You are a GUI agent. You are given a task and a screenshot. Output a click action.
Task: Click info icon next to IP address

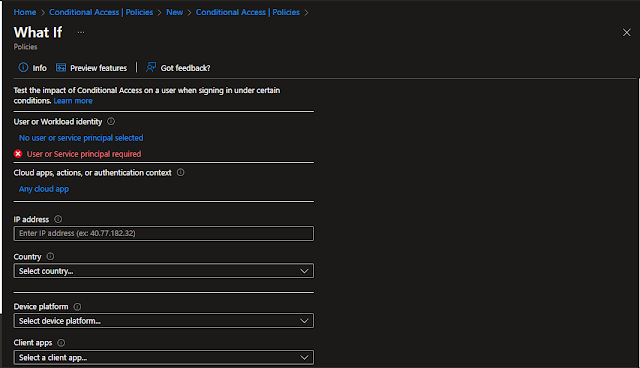(58, 219)
